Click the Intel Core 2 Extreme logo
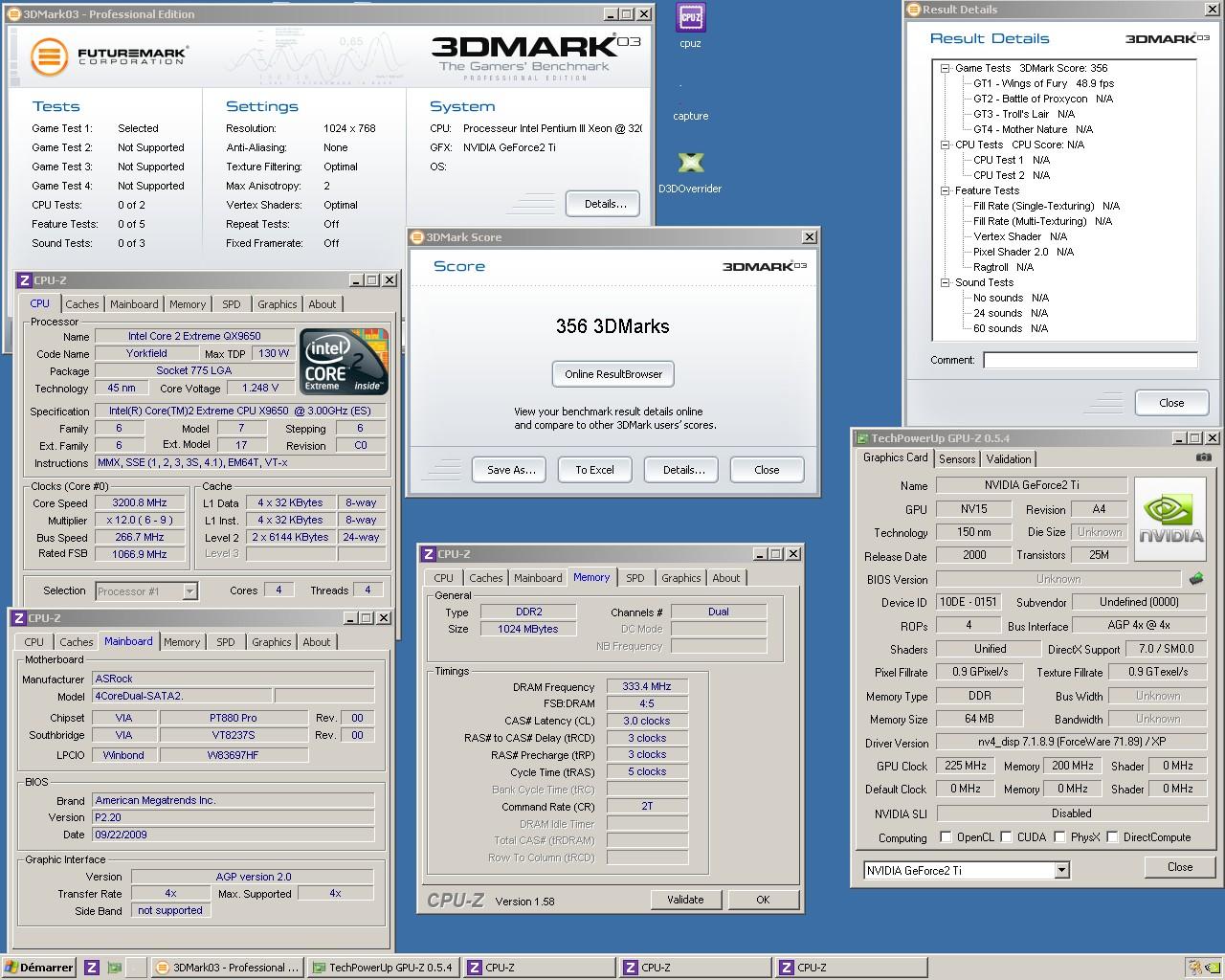This screenshot has height=980, width=1225. coord(344,362)
